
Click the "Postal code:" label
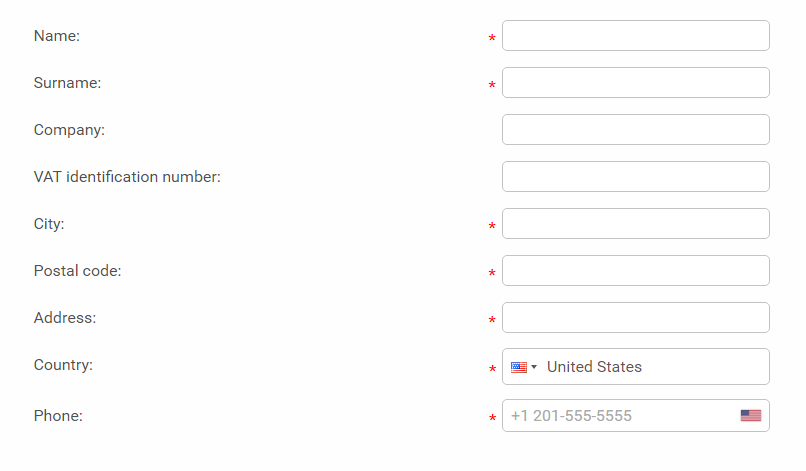coord(78,271)
